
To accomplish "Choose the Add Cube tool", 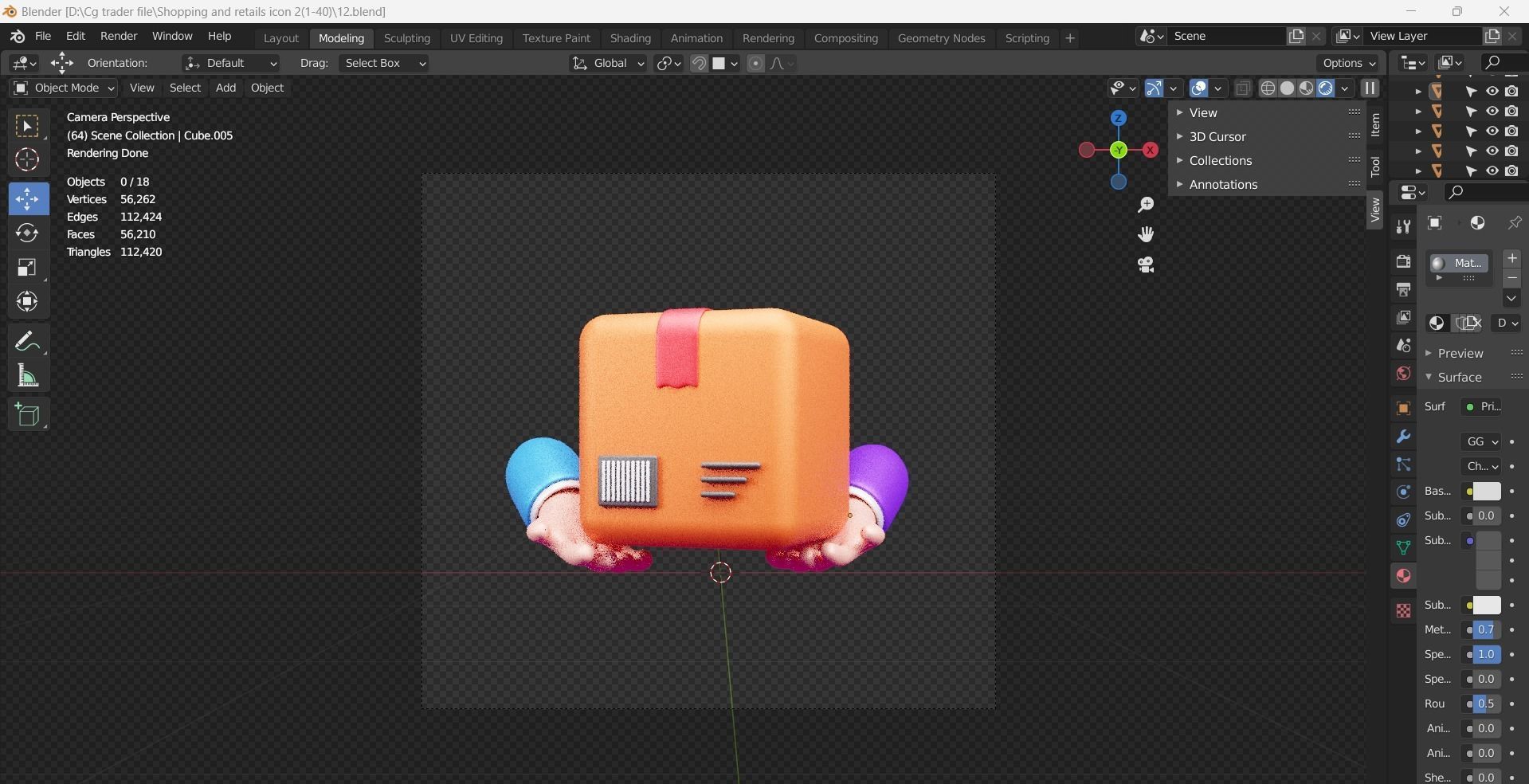I will pos(28,415).
